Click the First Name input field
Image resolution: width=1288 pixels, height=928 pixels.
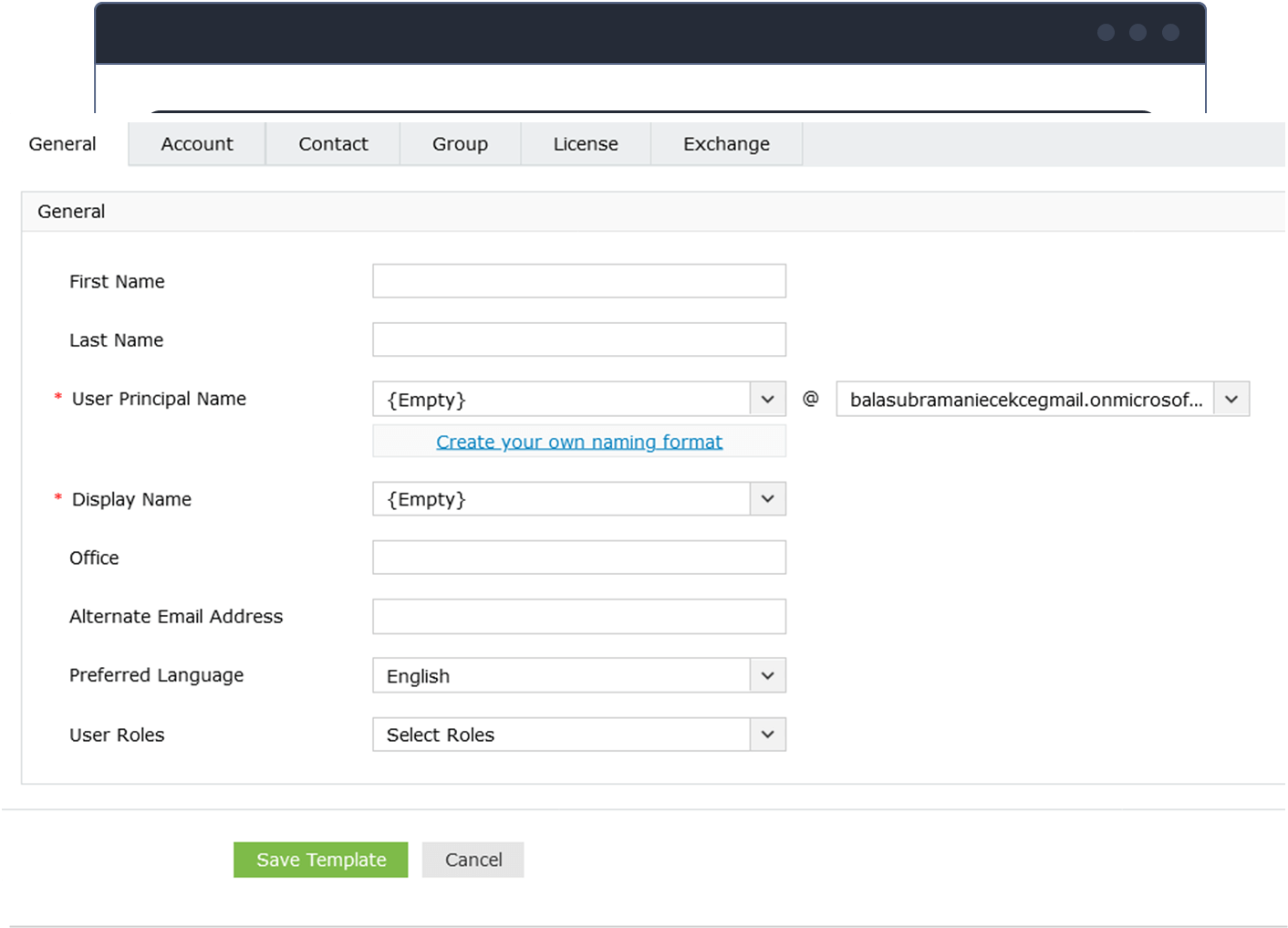coord(578,280)
